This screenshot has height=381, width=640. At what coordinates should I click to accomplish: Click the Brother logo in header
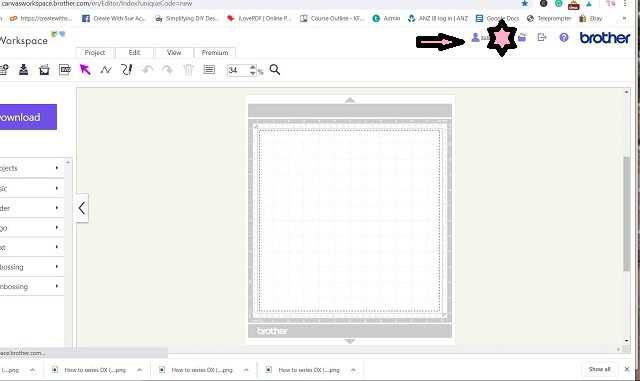[x=605, y=38]
